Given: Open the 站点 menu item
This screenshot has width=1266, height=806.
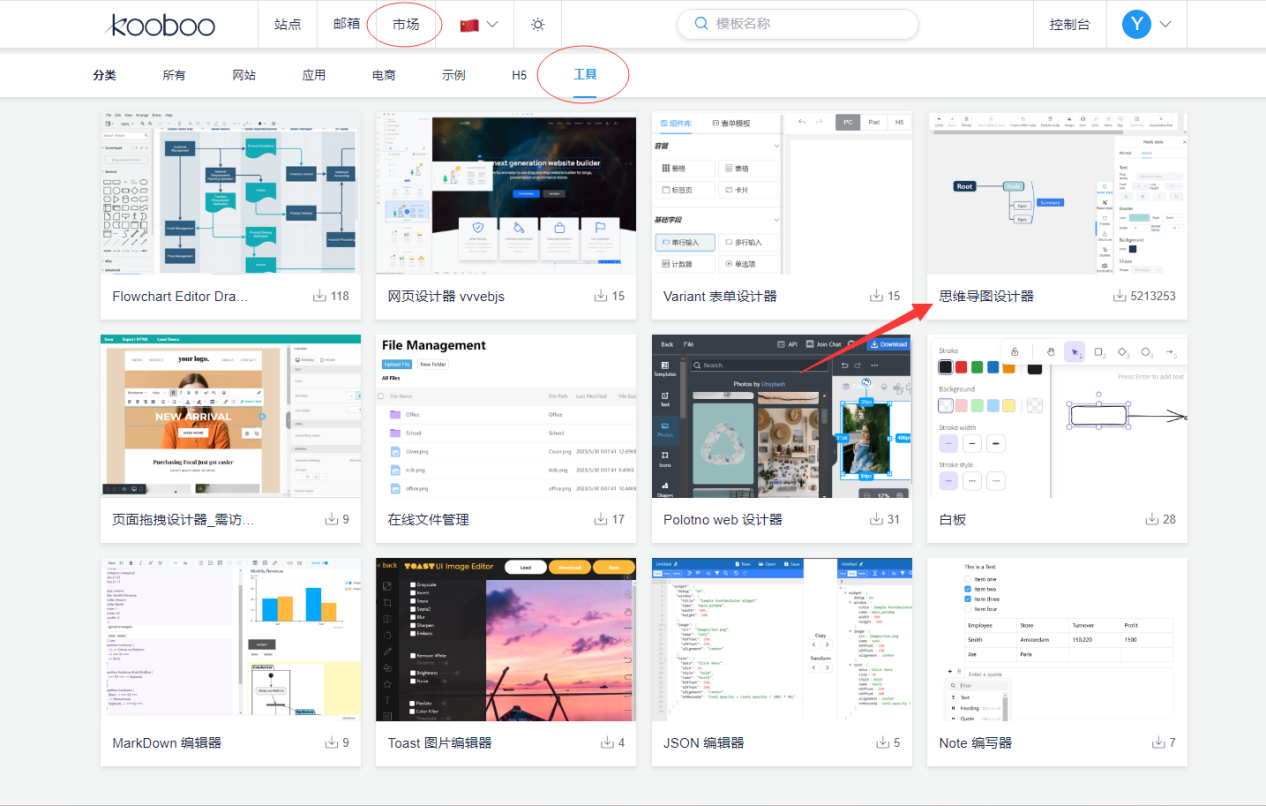Looking at the screenshot, I should (x=287, y=24).
